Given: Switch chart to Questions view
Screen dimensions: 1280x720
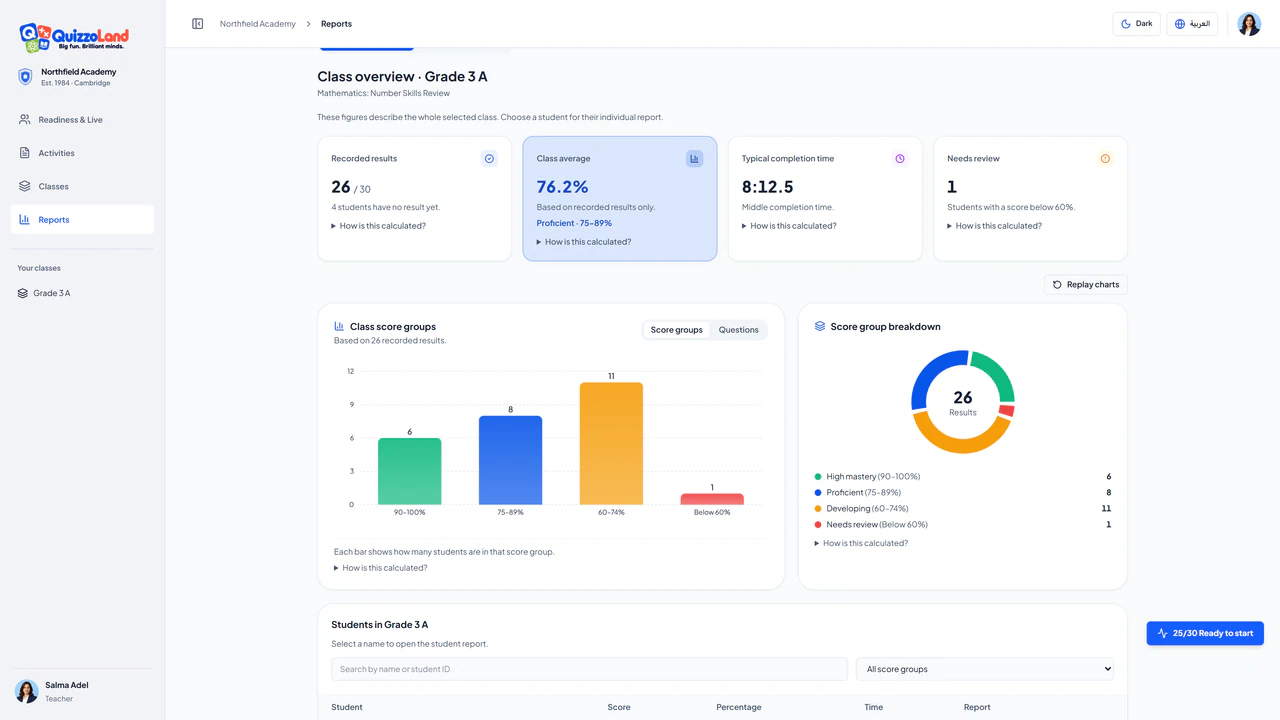Looking at the screenshot, I should click(x=739, y=330).
